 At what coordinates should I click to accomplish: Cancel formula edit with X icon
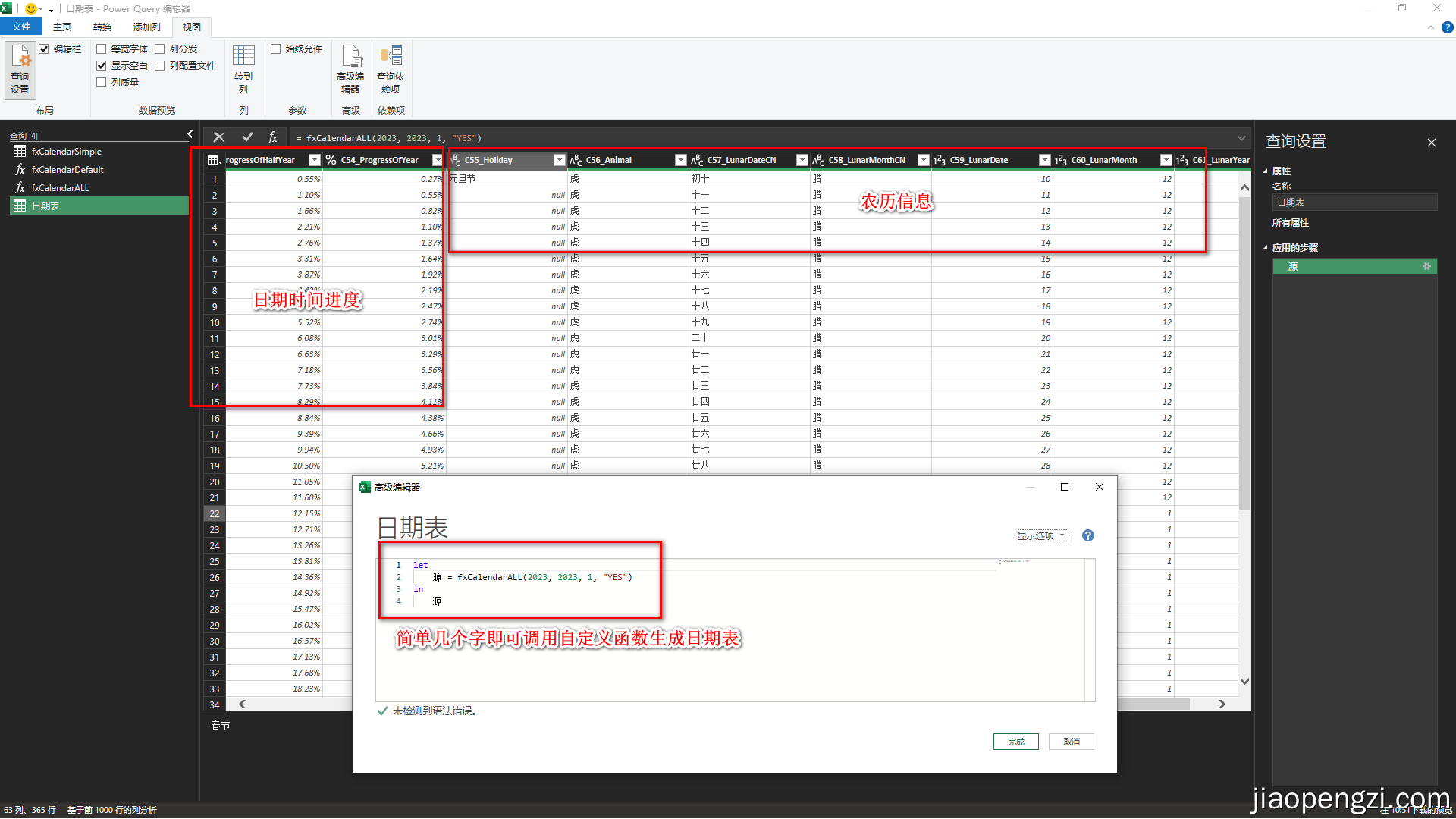219,137
